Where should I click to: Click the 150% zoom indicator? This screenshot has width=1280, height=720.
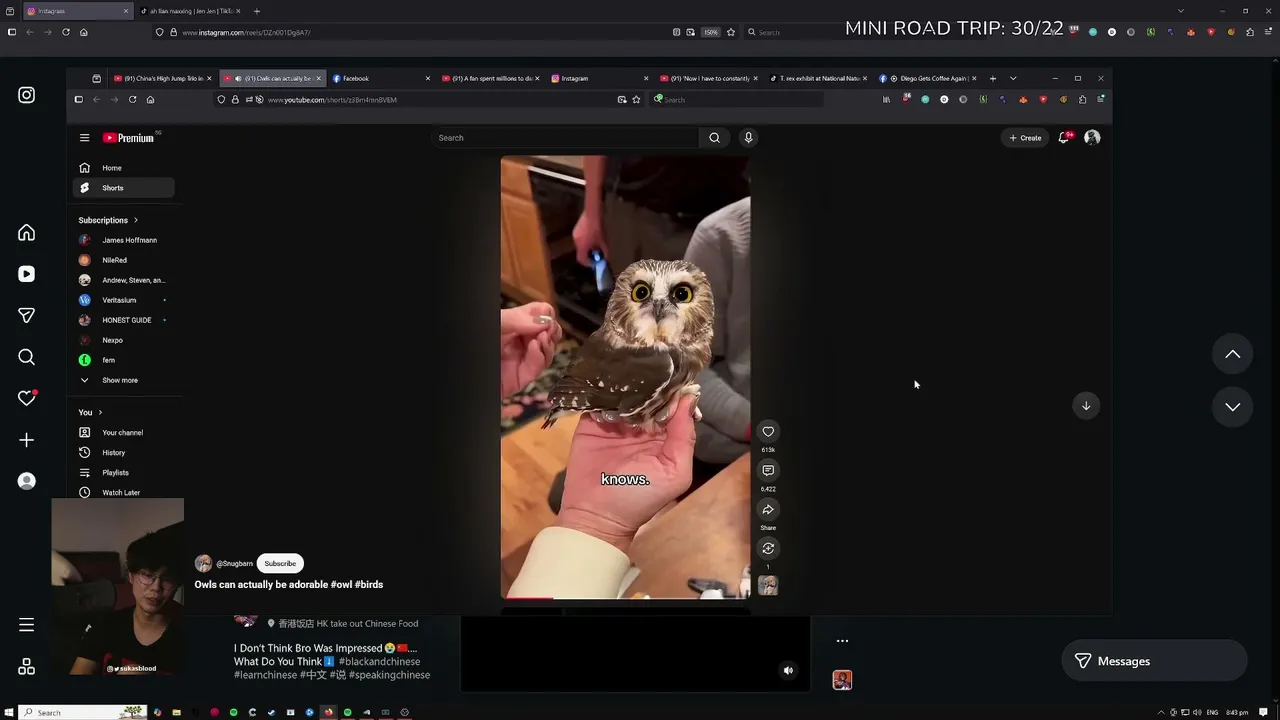(710, 32)
